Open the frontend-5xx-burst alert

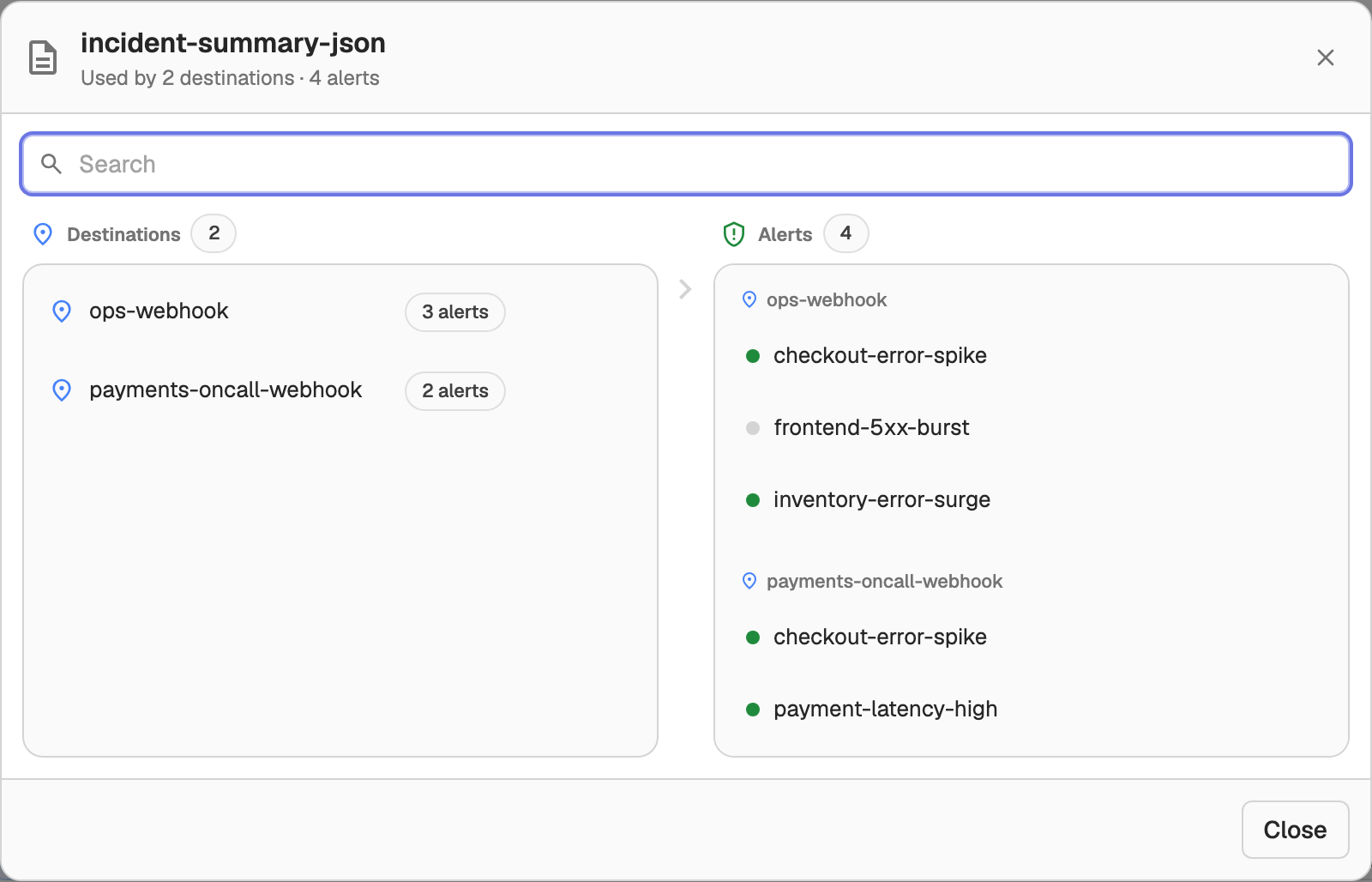871,428
